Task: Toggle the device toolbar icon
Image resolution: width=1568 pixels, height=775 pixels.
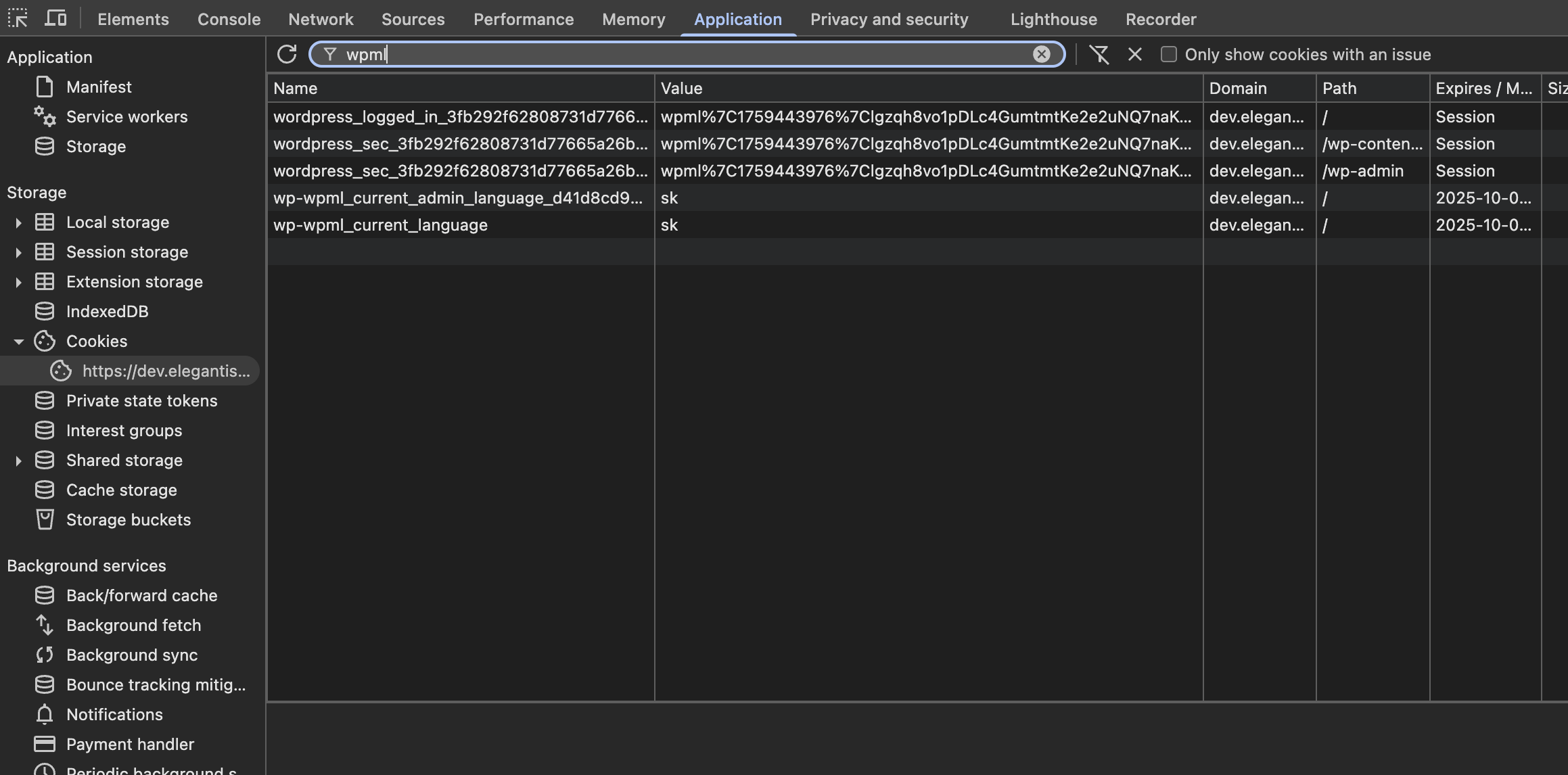Action: [x=55, y=18]
